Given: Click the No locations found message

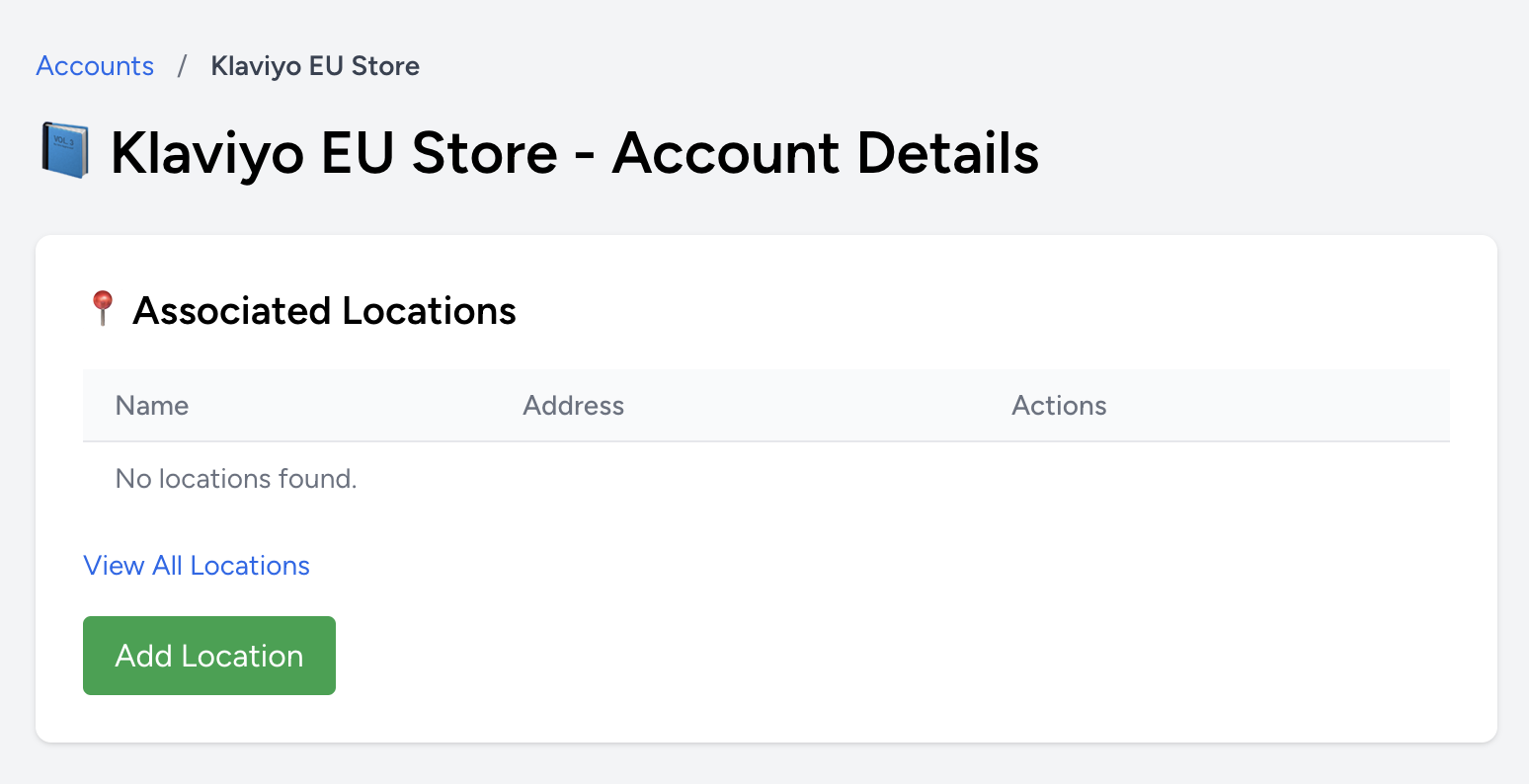Looking at the screenshot, I should (x=235, y=478).
